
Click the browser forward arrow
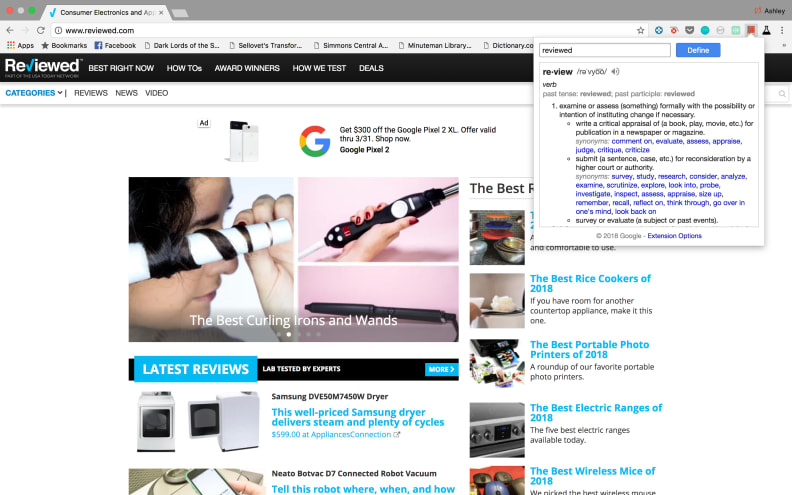[25, 30]
